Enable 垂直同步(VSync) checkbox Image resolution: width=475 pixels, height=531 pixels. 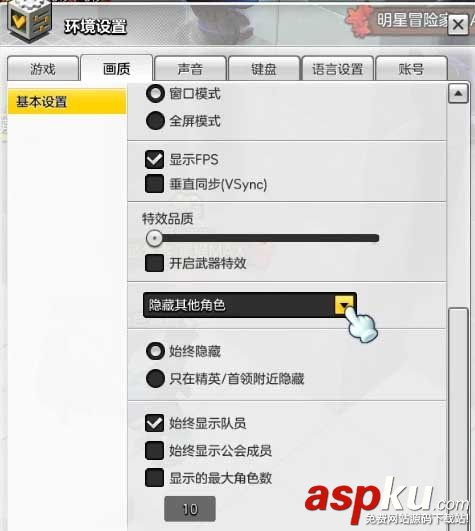(x=154, y=184)
